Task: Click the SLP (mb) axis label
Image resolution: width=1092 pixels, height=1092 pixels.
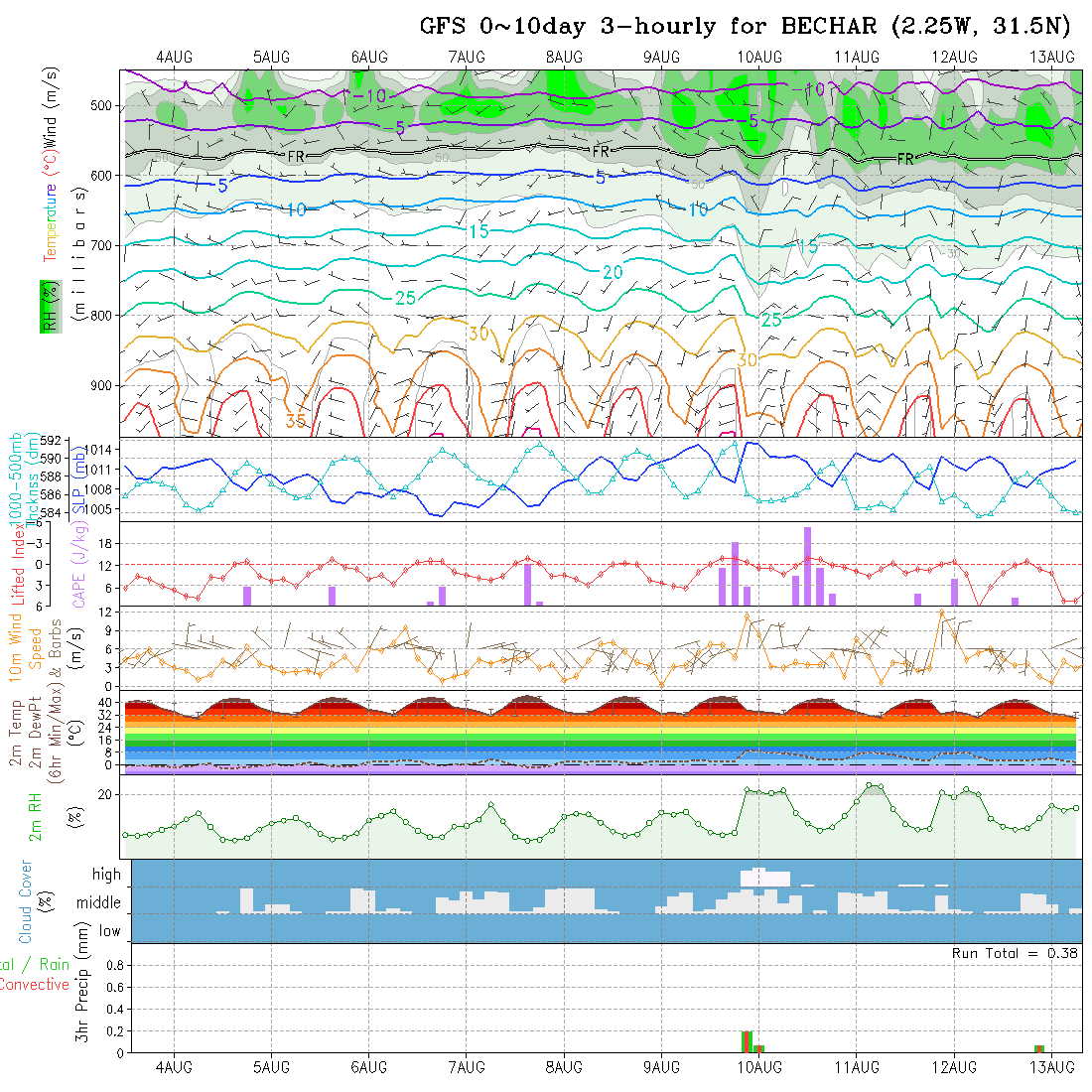Action: tap(78, 479)
